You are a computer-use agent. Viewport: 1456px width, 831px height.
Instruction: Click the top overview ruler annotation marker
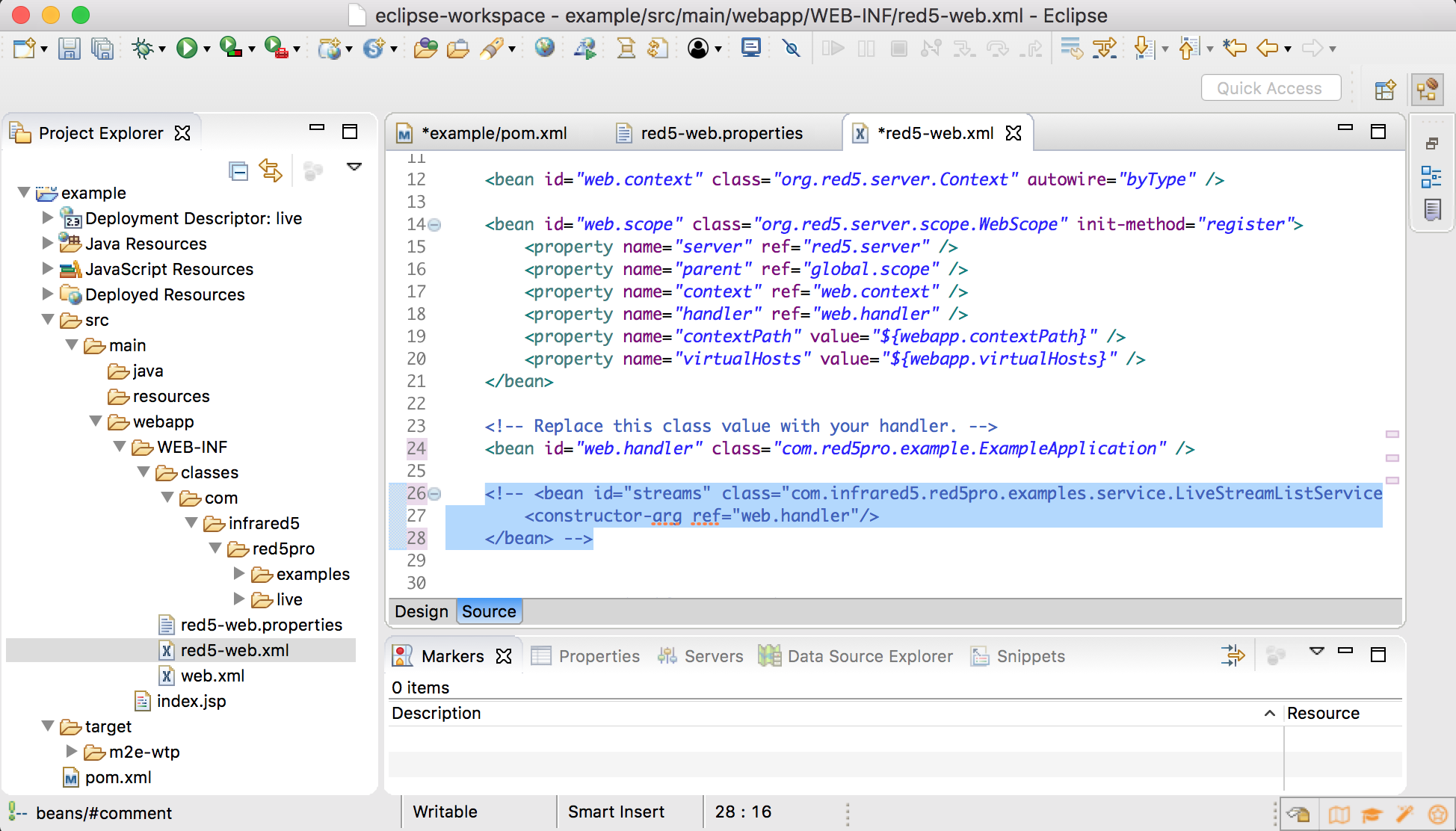[1392, 434]
